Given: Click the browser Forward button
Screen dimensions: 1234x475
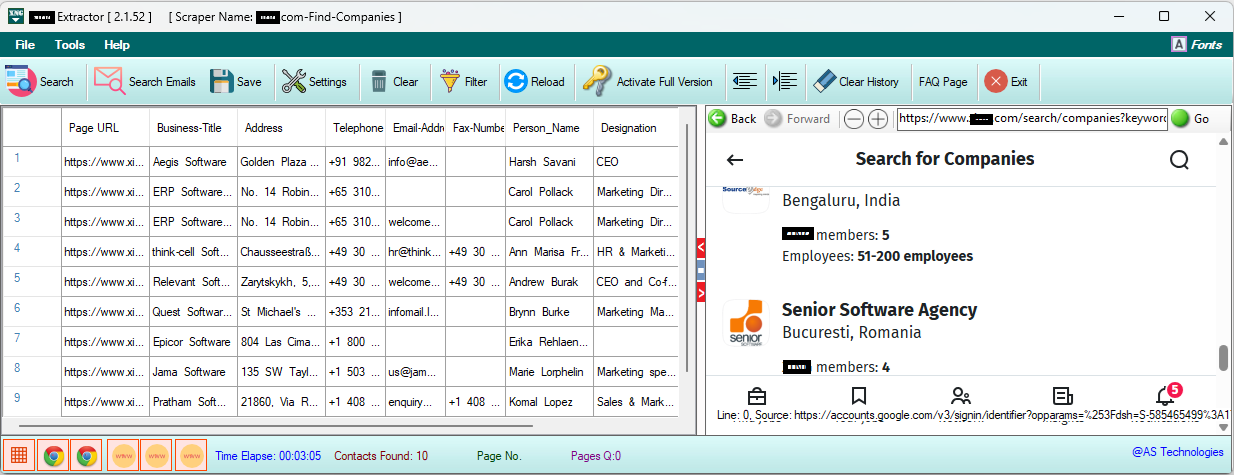Looking at the screenshot, I should click(797, 118).
